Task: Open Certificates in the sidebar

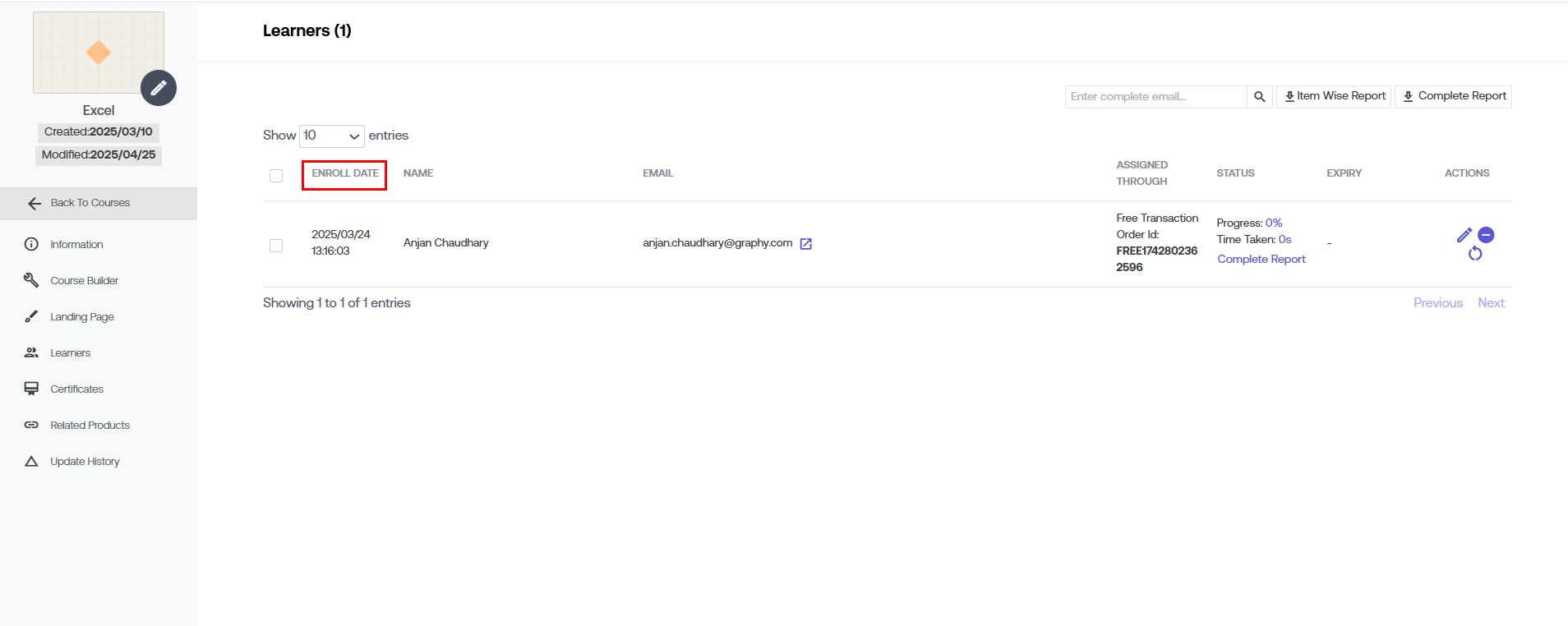Action: pos(76,389)
